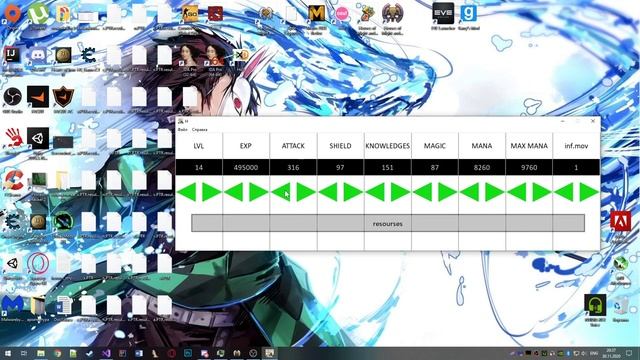640x360 pixels.
Task: Open Visual Studio from the taskbar
Action: 106,353
